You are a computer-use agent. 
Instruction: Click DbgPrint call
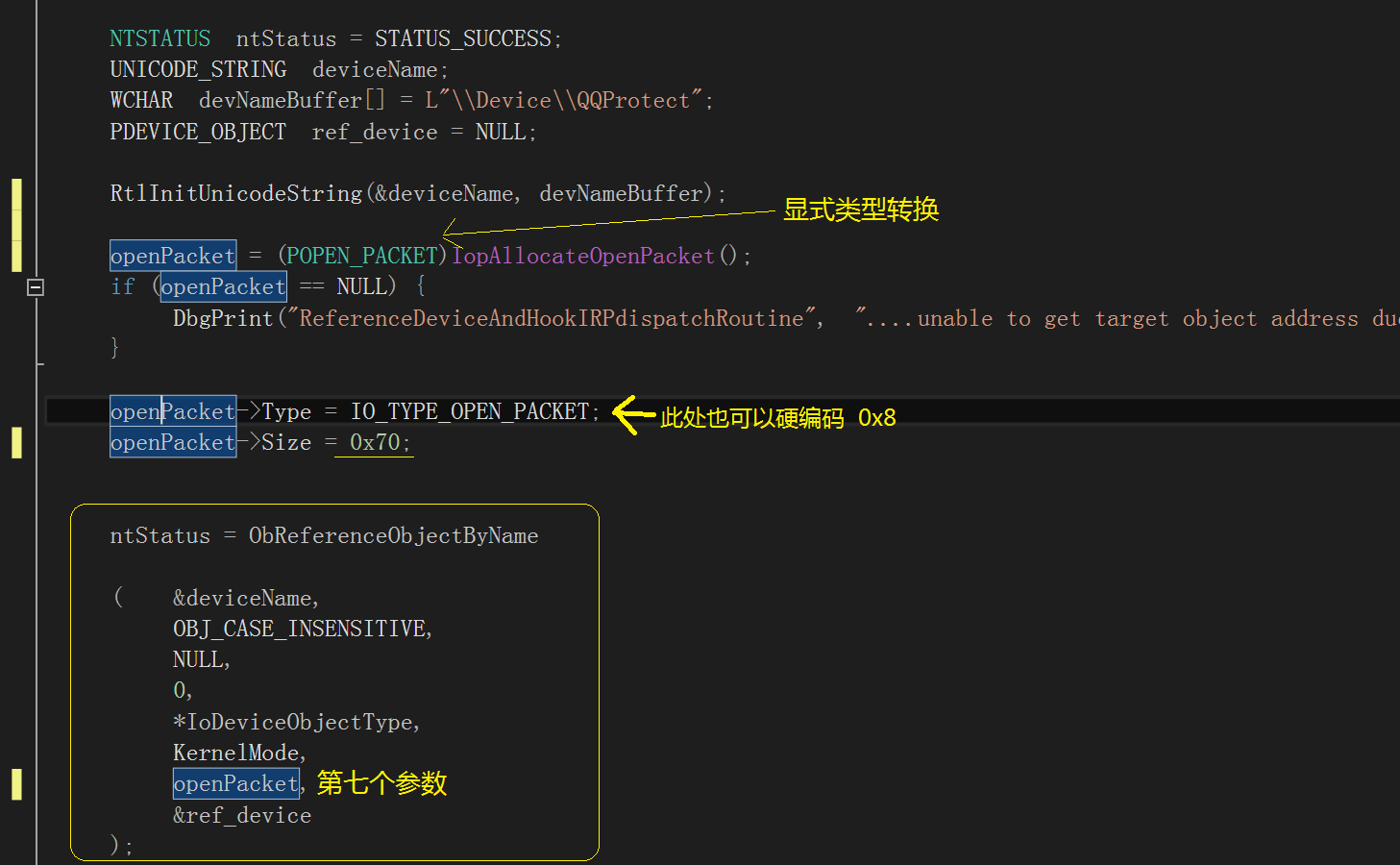click(223, 318)
